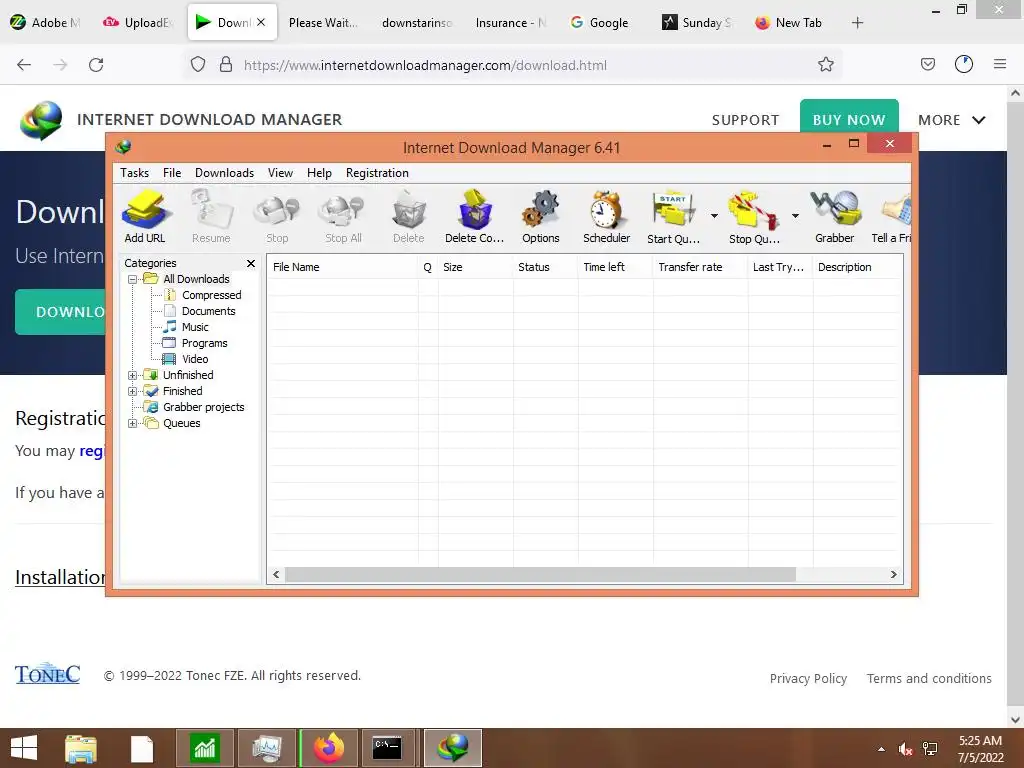The image size is (1024, 768).
Task: Open Firefox hamburger menu
Action: click(x=999, y=64)
